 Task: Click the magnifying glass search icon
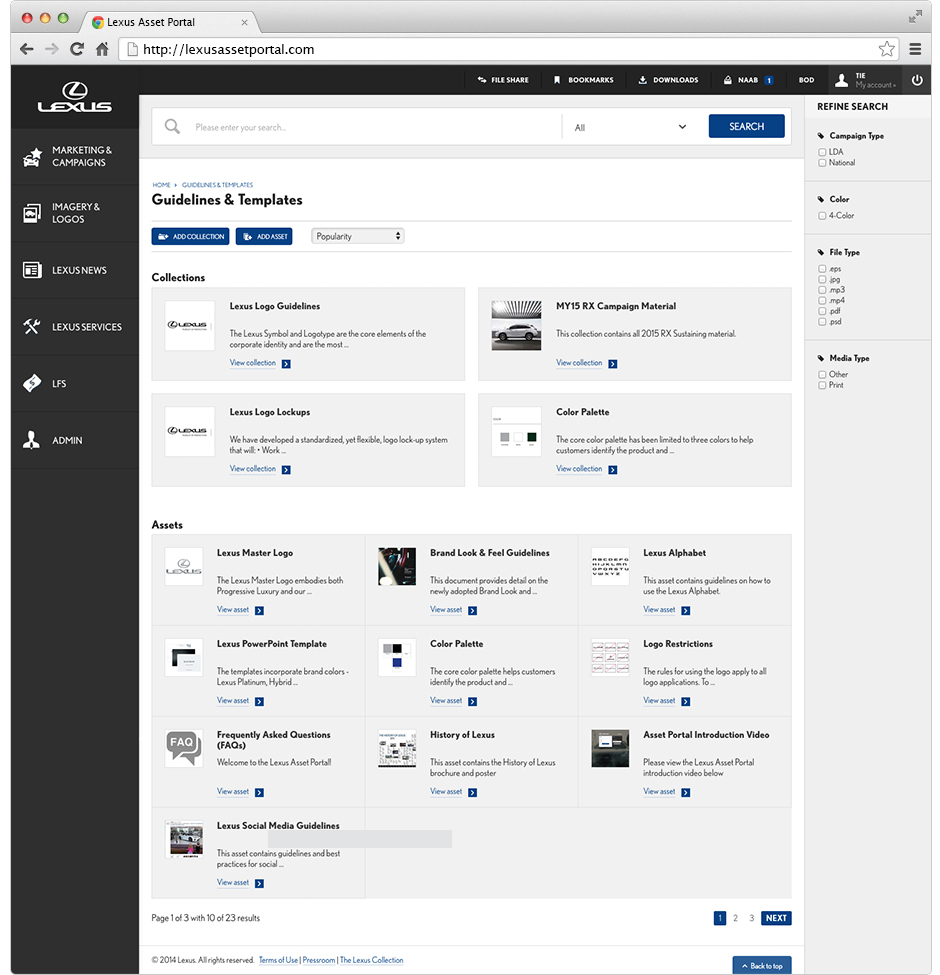(x=172, y=127)
